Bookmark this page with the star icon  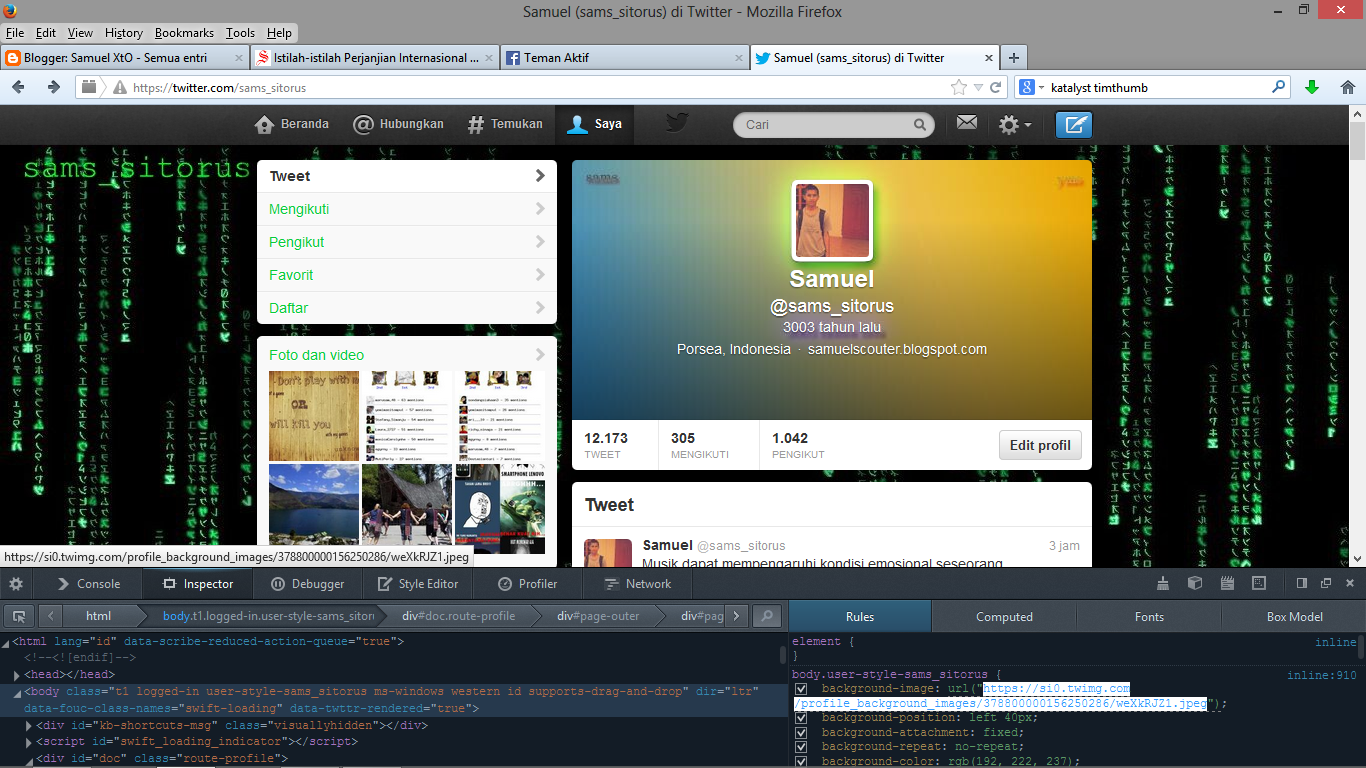959,87
